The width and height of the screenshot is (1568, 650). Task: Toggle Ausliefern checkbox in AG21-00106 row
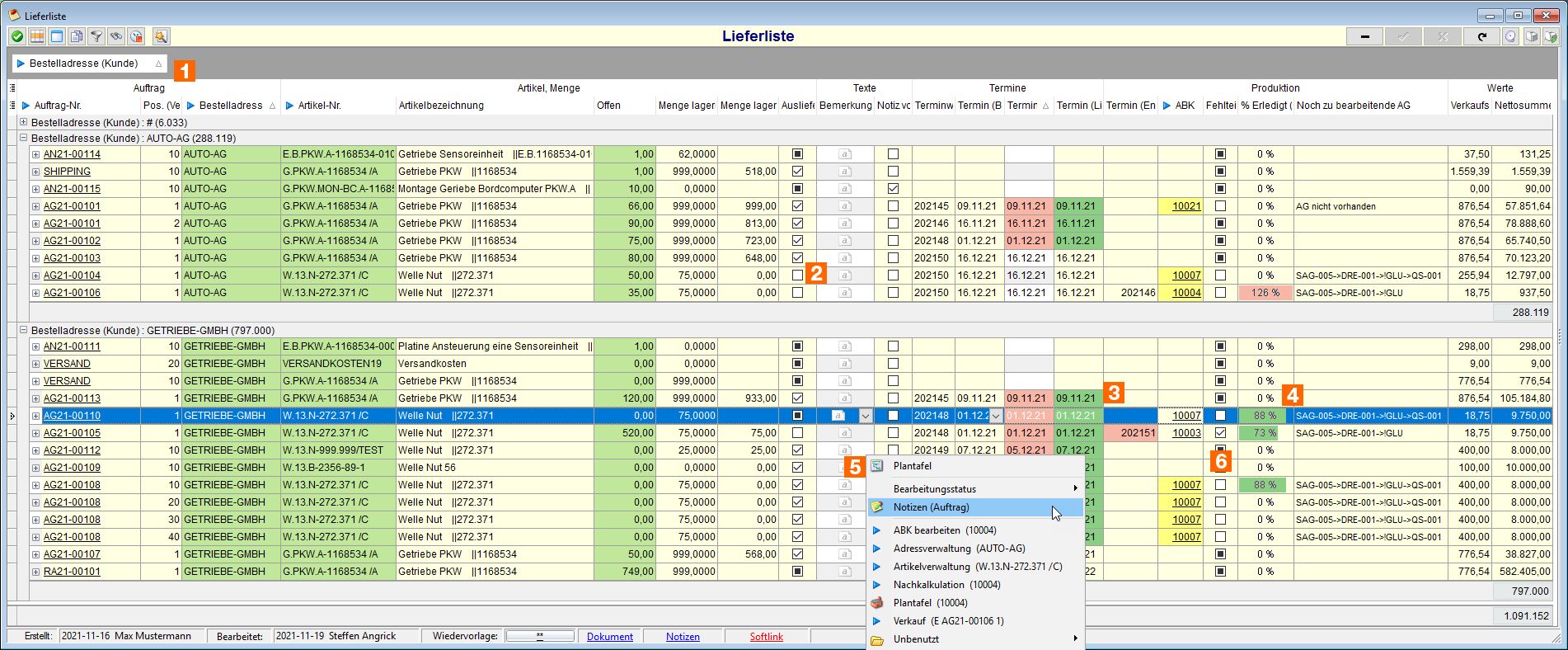pyautogui.click(x=797, y=293)
